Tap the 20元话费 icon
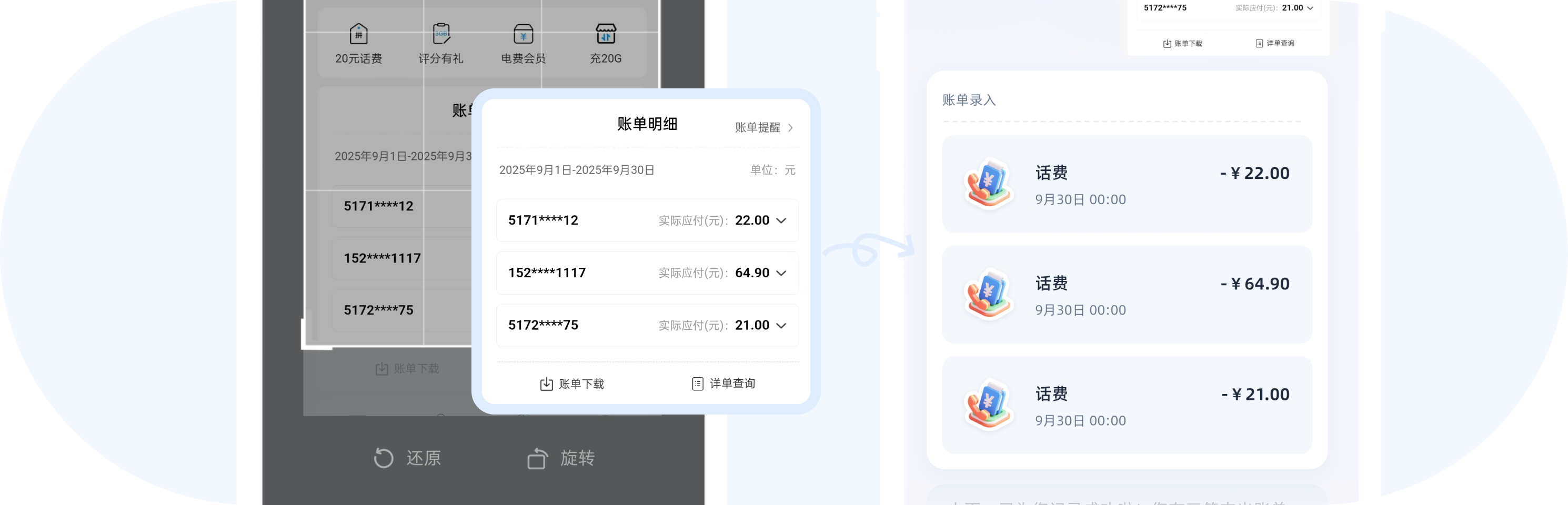The width and height of the screenshot is (1568, 505). [358, 34]
